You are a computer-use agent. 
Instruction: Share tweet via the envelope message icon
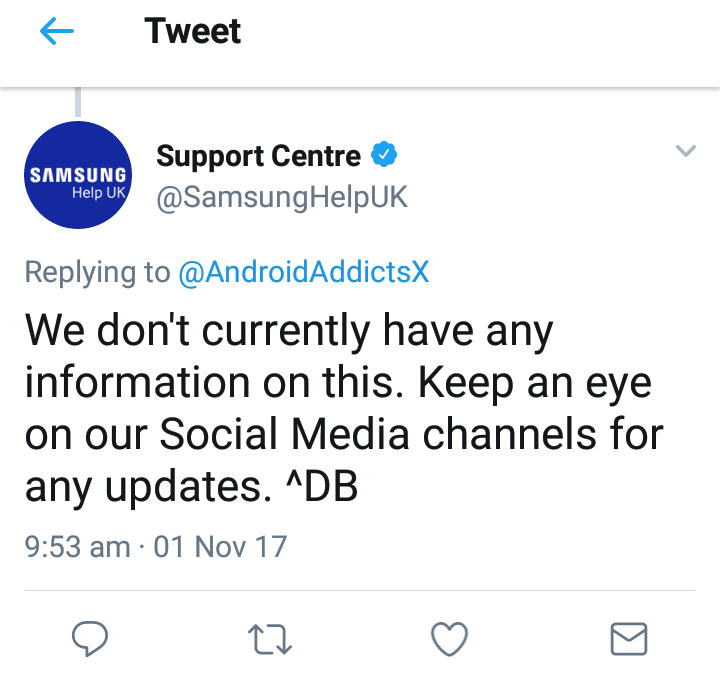(629, 639)
